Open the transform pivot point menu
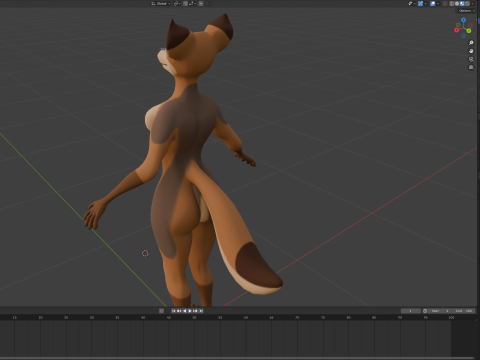 coord(177,3)
